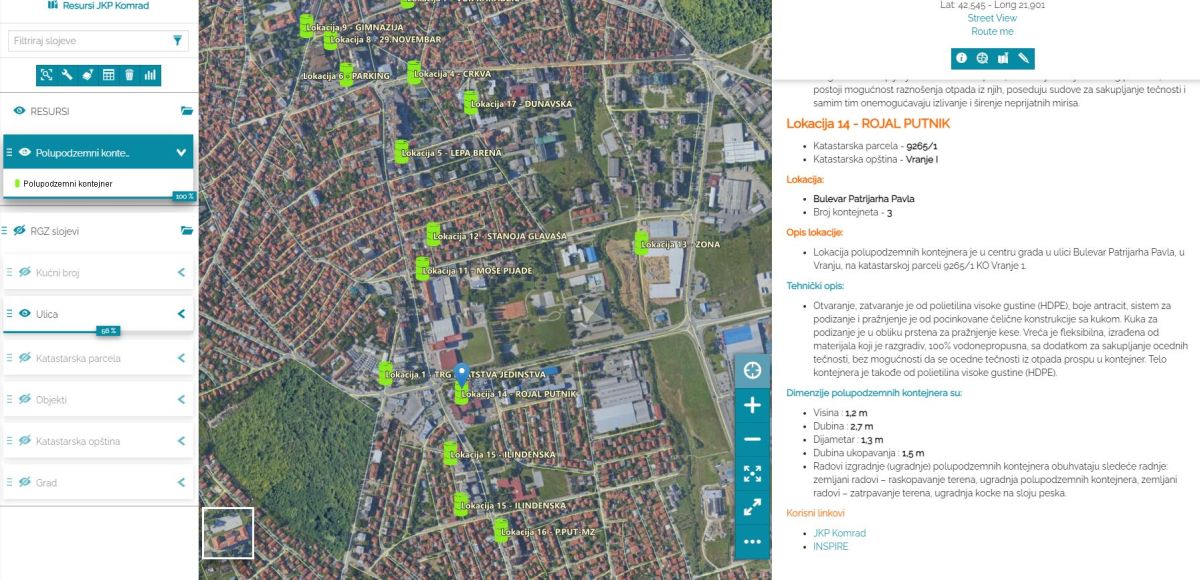Show the Kućni broj layer
1200x580 pixels.
pos(25,272)
